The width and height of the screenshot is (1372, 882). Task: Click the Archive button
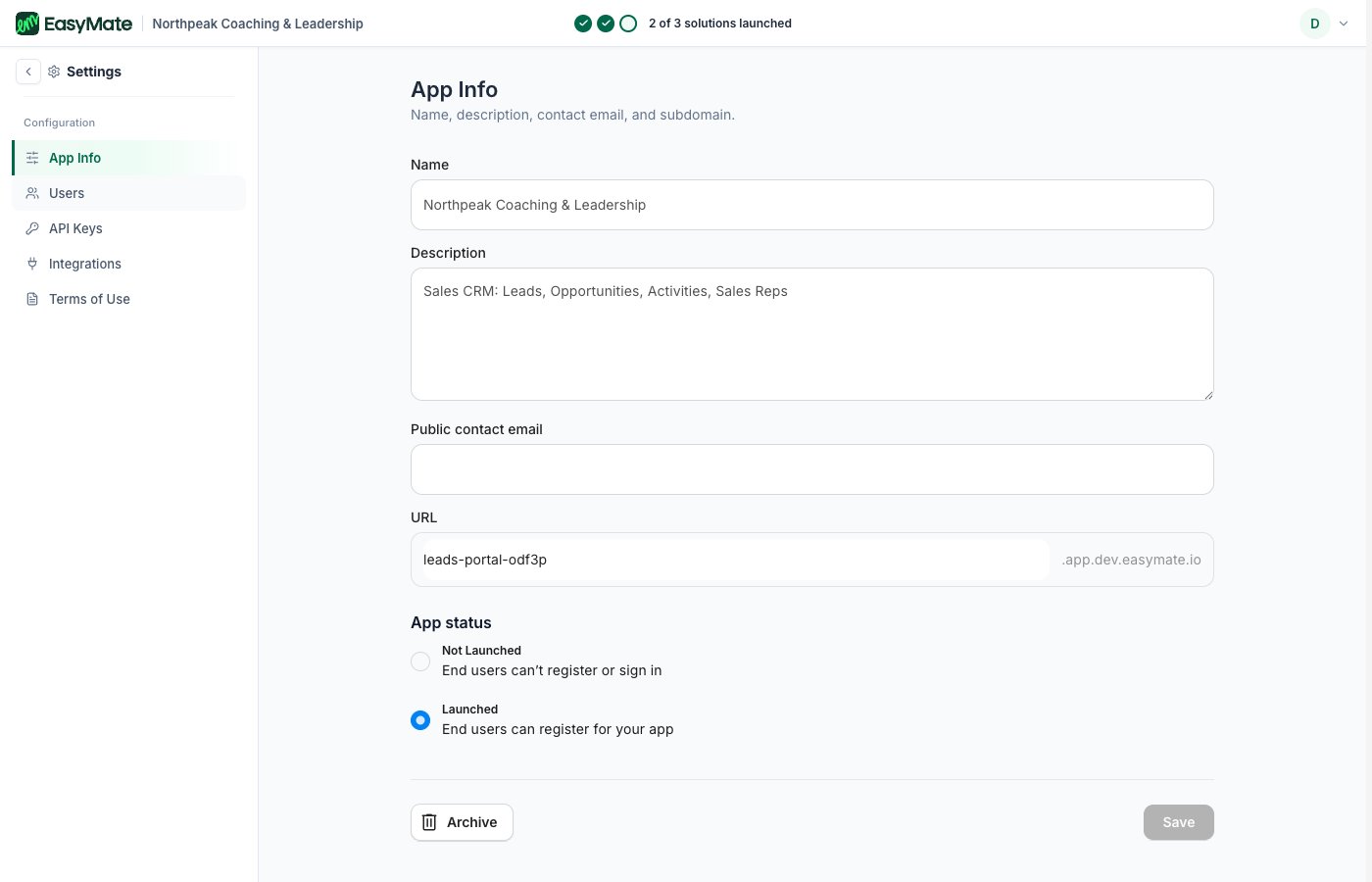coord(462,822)
